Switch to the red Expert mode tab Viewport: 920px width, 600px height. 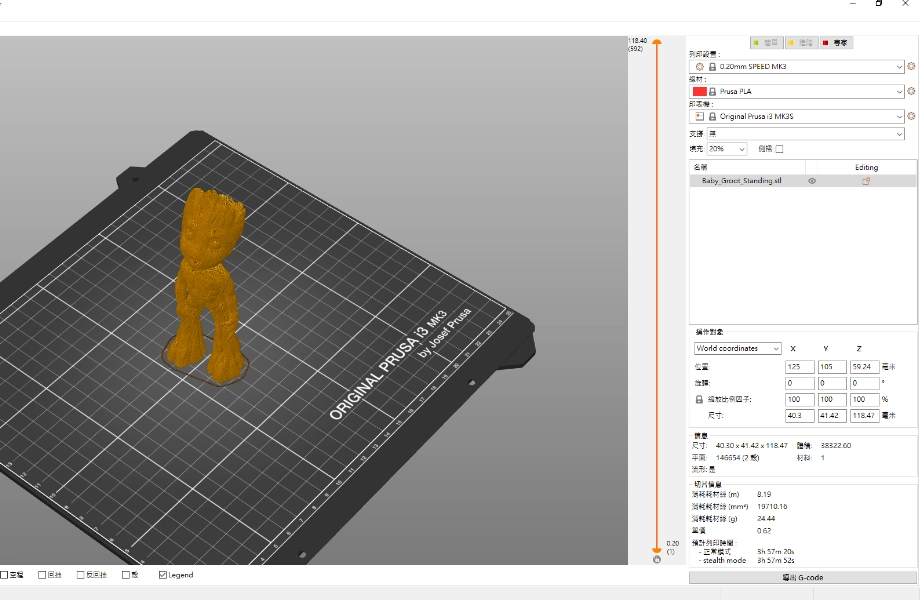[x=837, y=43]
